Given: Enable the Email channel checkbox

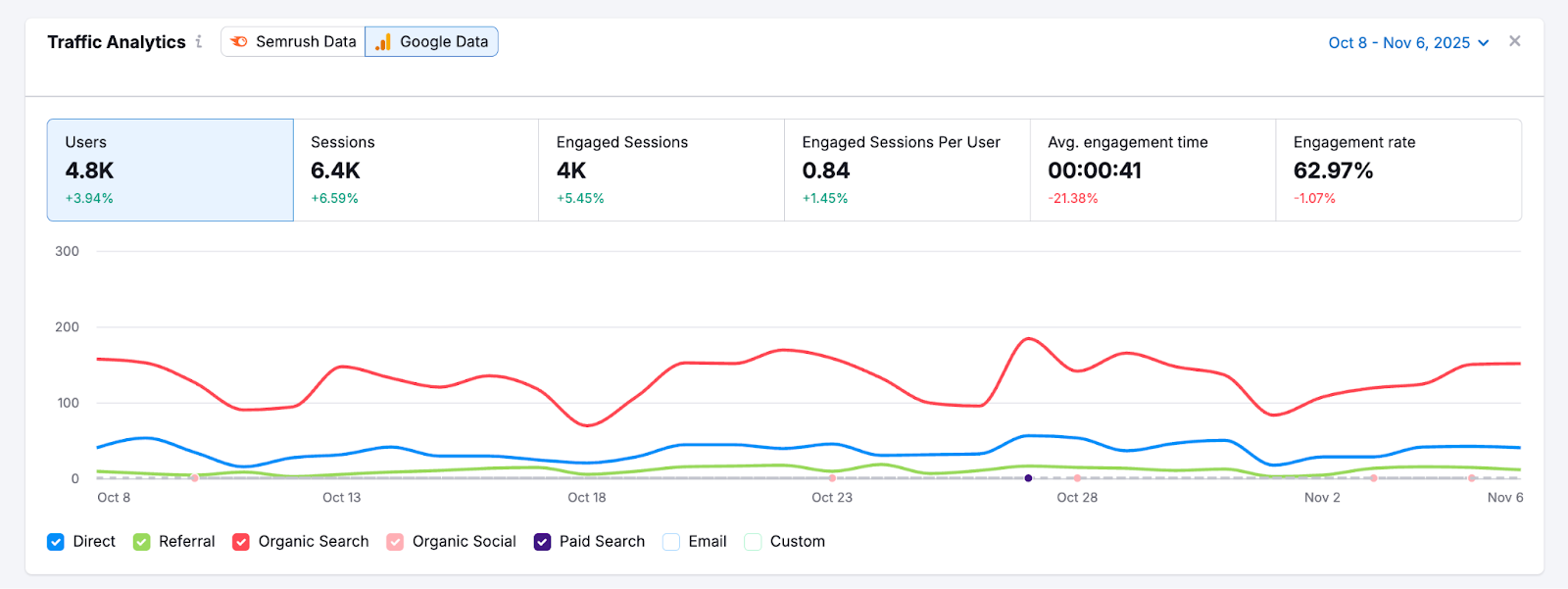Looking at the screenshot, I should pyautogui.click(x=671, y=542).
